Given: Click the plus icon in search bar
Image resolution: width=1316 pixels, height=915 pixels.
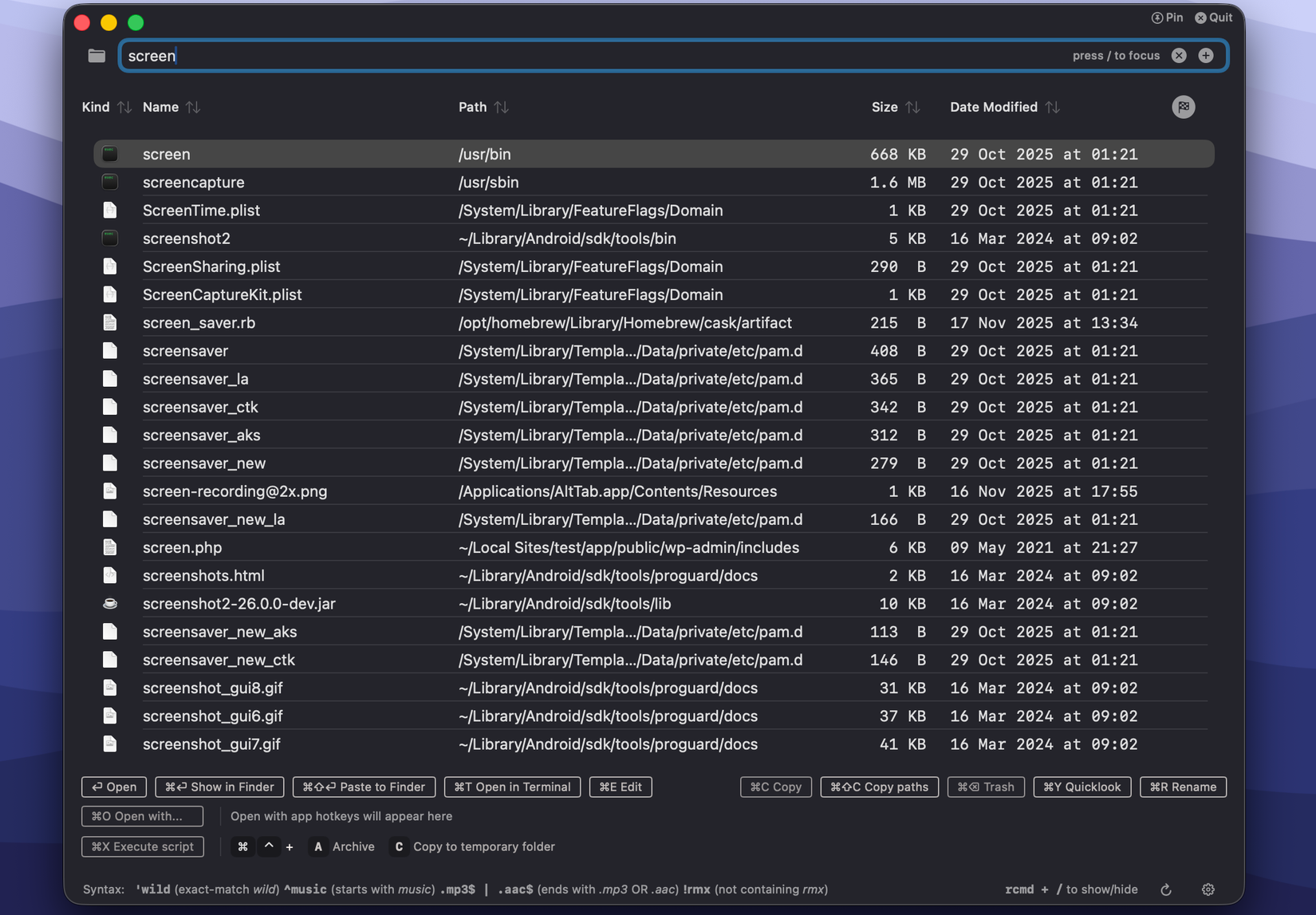Looking at the screenshot, I should [1206, 55].
